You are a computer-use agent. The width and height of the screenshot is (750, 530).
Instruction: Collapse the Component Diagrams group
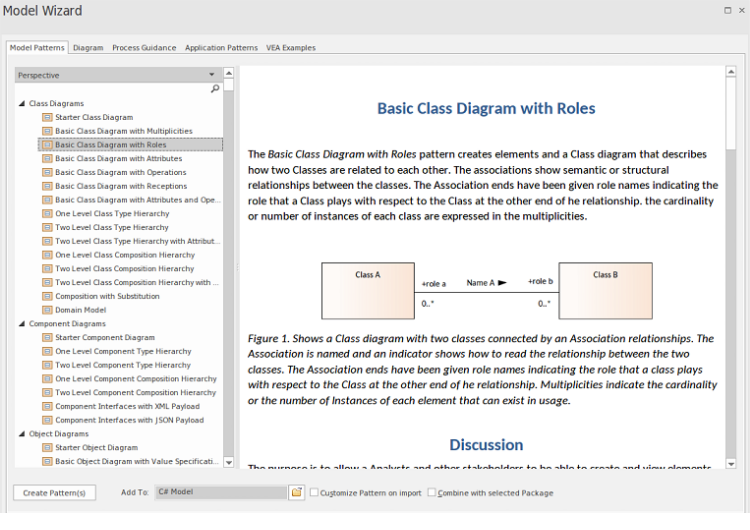click(22, 324)
